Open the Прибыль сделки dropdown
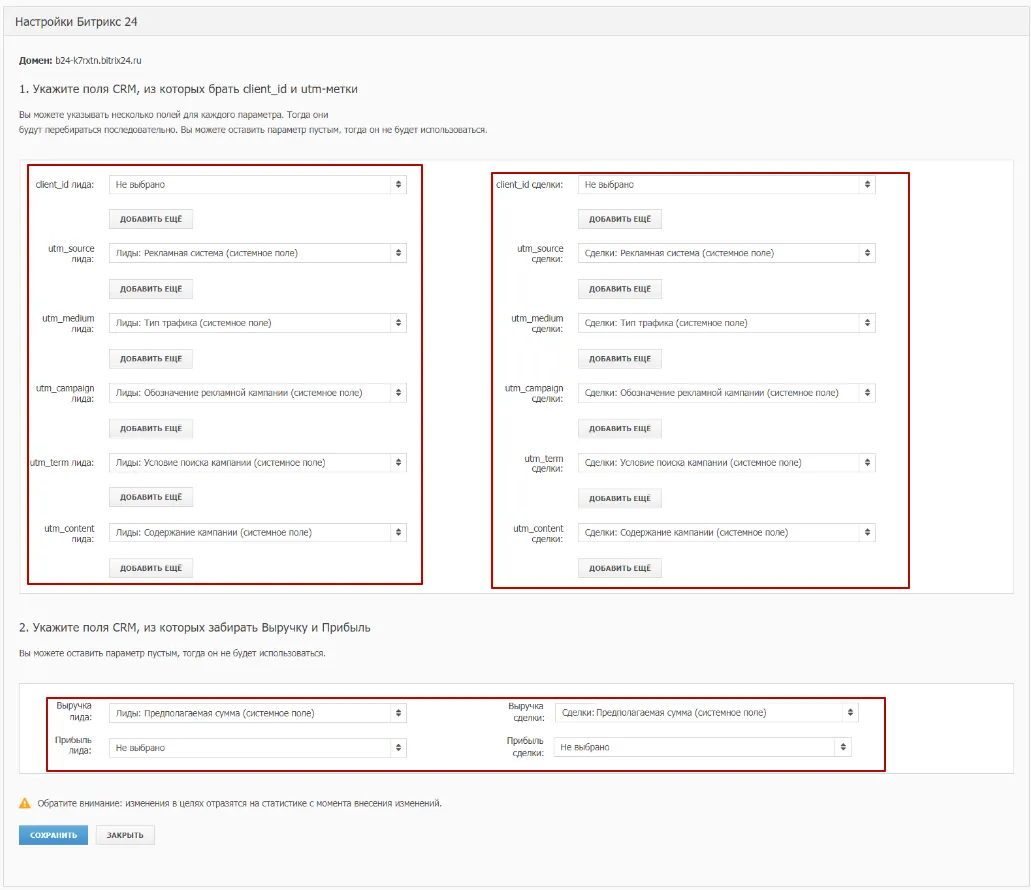1031x890 pixels. point(702,747)
